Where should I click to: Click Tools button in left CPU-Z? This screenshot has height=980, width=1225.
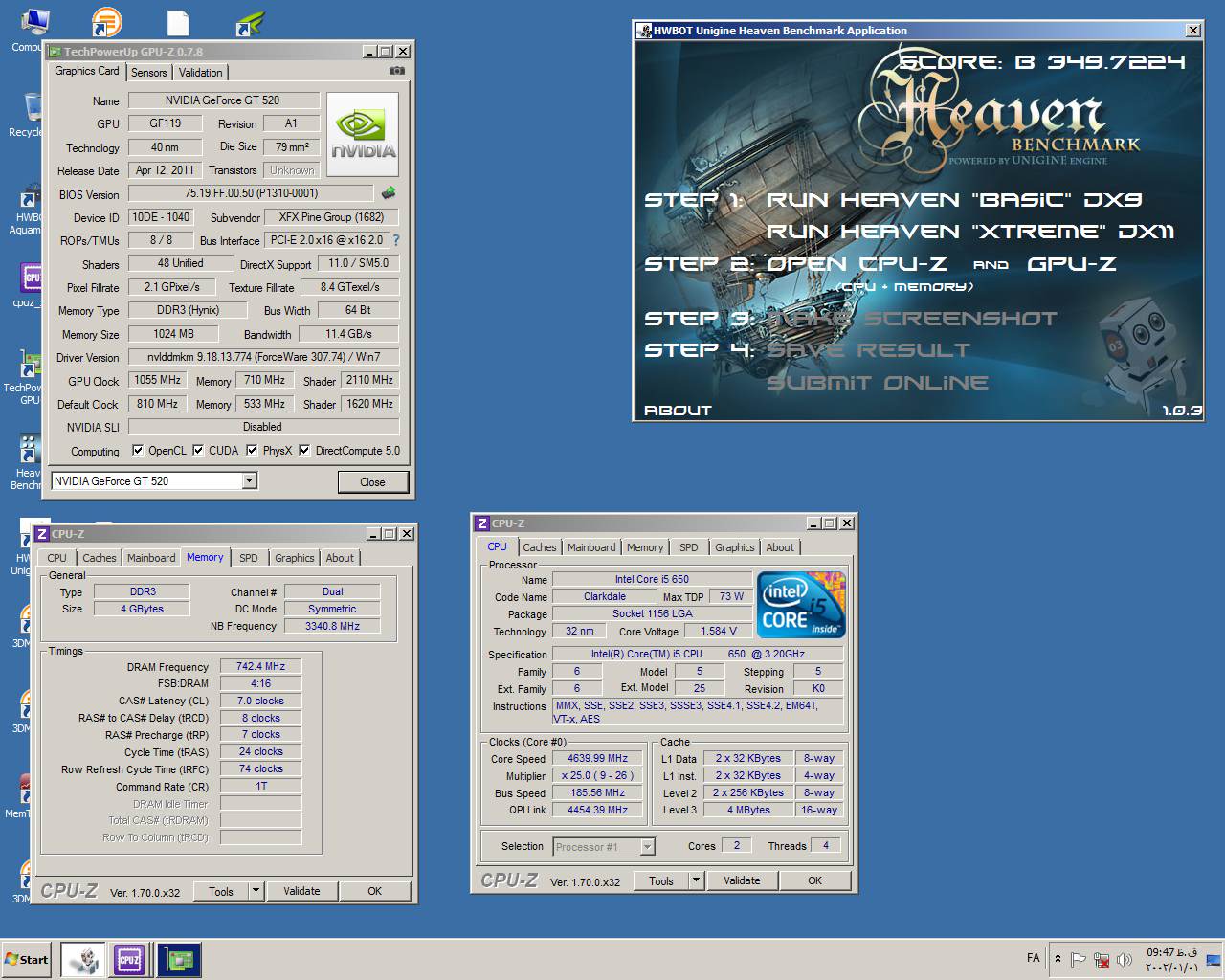(221, 891)
